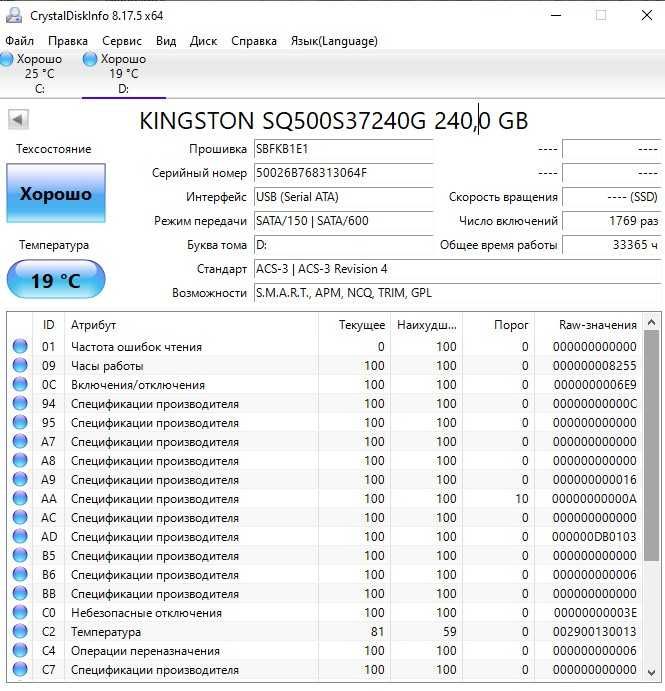Image resolution: width=665 pixels, height=691 pixels.
Task: Click the Хорошо health status button
Action: (56, 193)
